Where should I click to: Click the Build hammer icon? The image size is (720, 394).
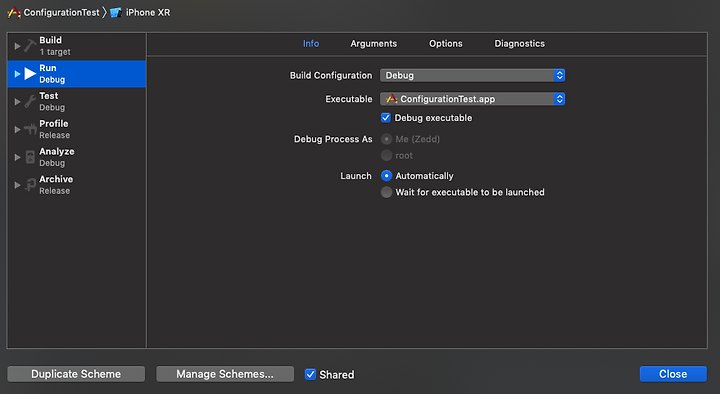click(30, 46)
